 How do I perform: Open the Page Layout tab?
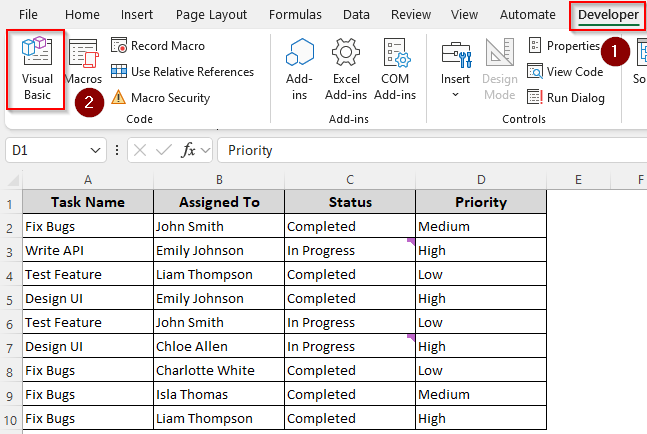pos(211,15)
